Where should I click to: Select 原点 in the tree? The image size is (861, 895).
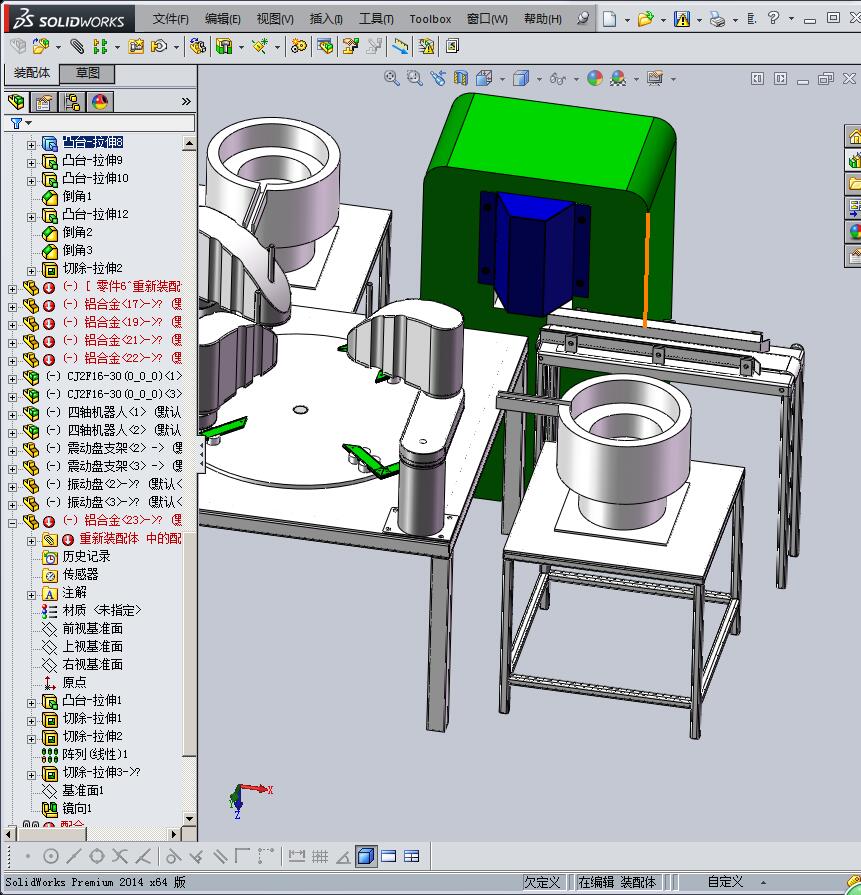[x=74, y=682]
